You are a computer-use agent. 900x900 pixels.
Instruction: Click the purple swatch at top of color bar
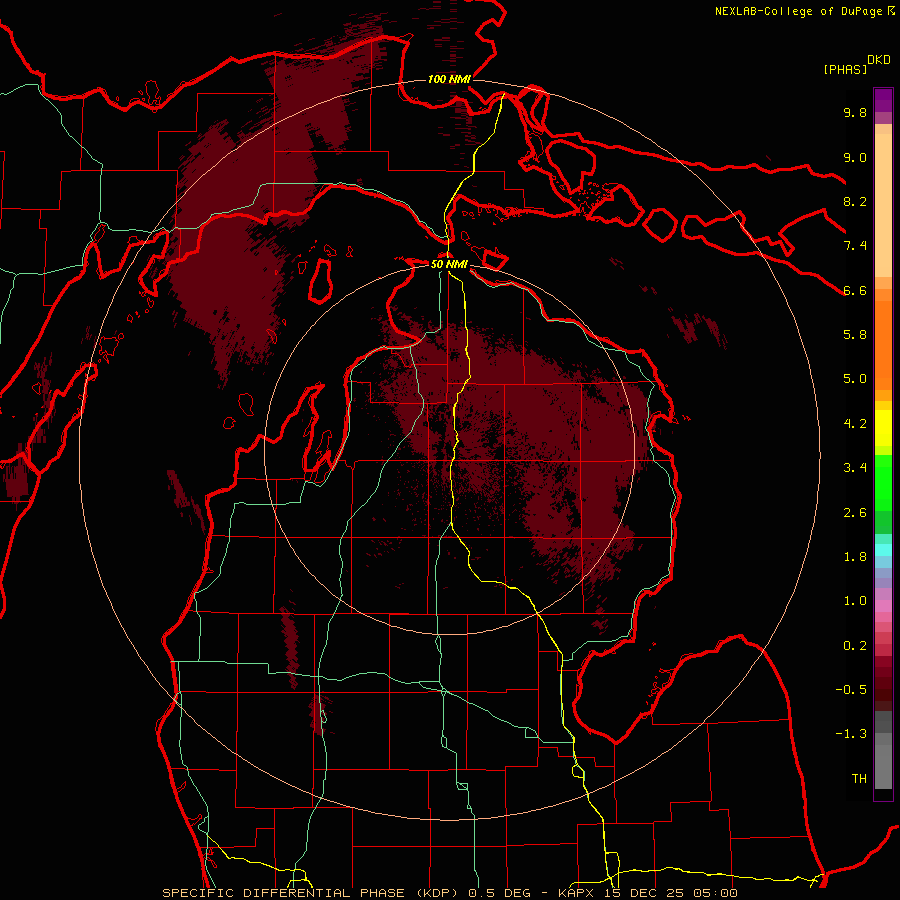(x=883, y=100)
